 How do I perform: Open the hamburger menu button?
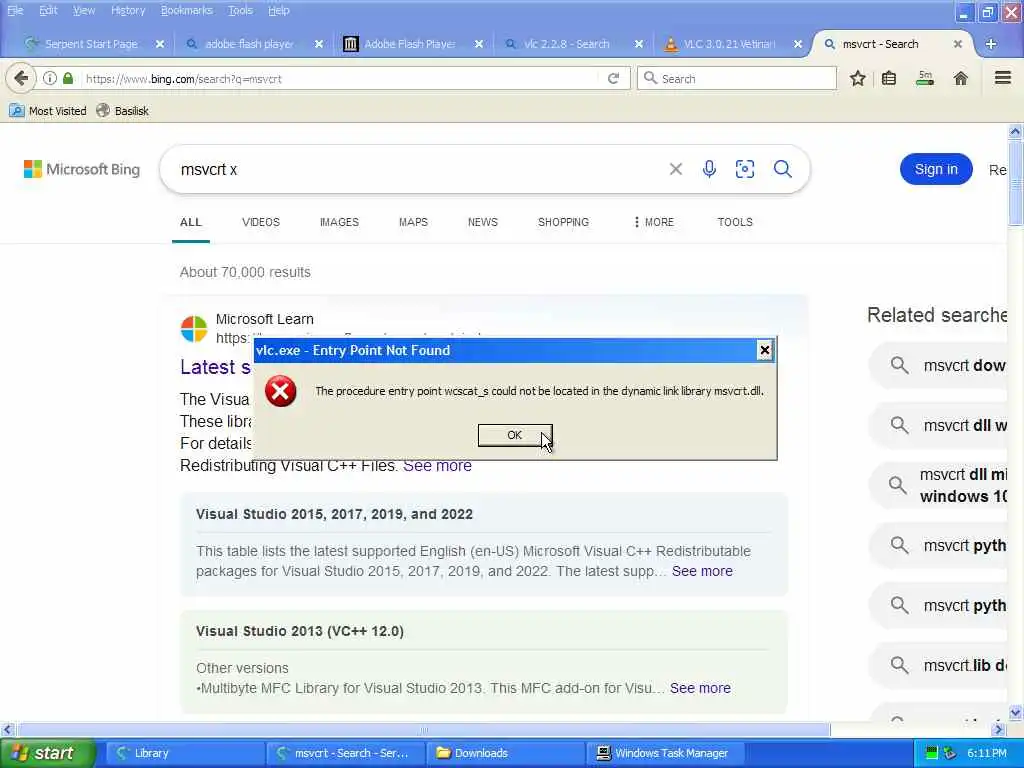point(1002,78)
